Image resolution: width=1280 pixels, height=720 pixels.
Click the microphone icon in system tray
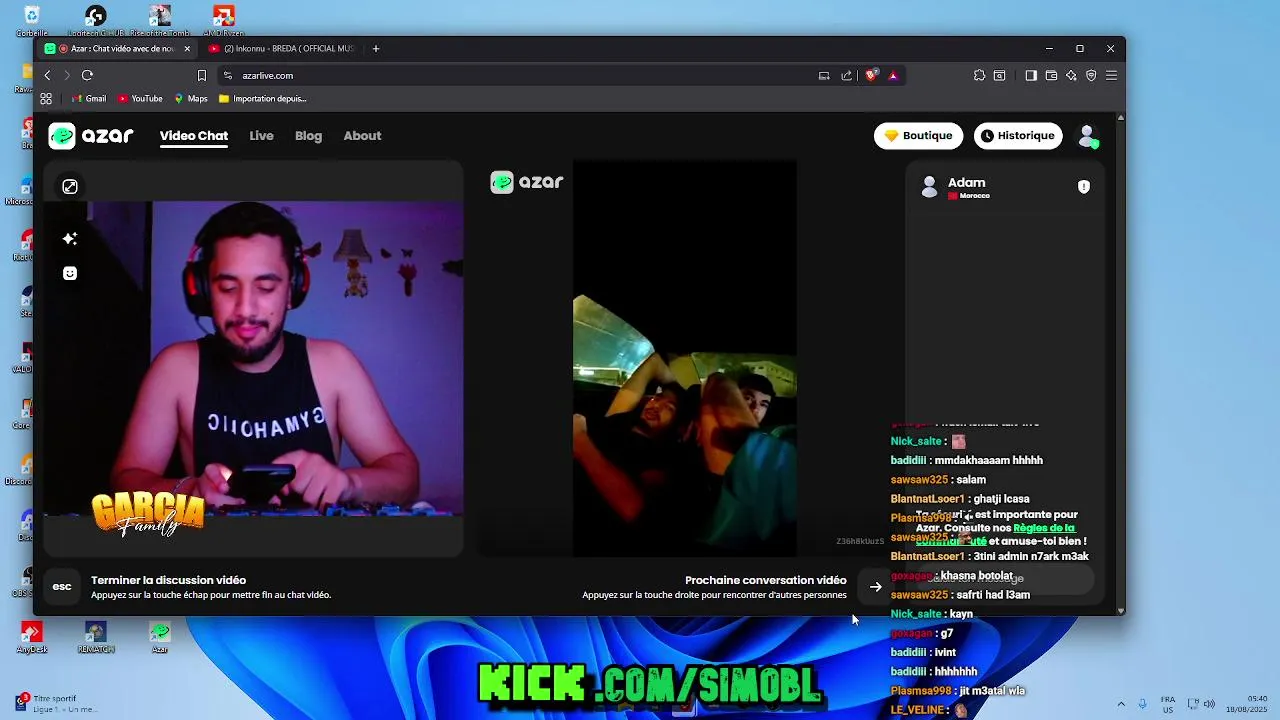(1142, 704)
